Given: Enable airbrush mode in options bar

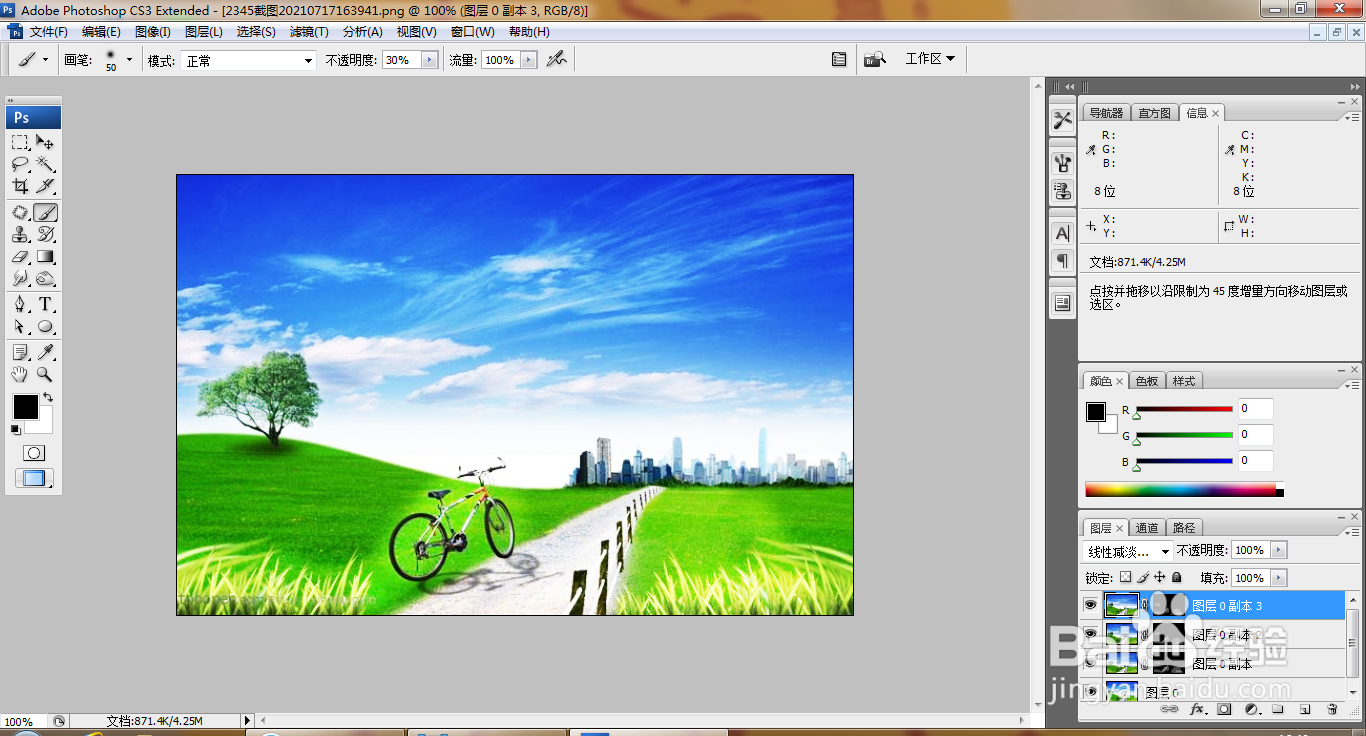Looking at the screenshot, I should click(x=557, y=60).
